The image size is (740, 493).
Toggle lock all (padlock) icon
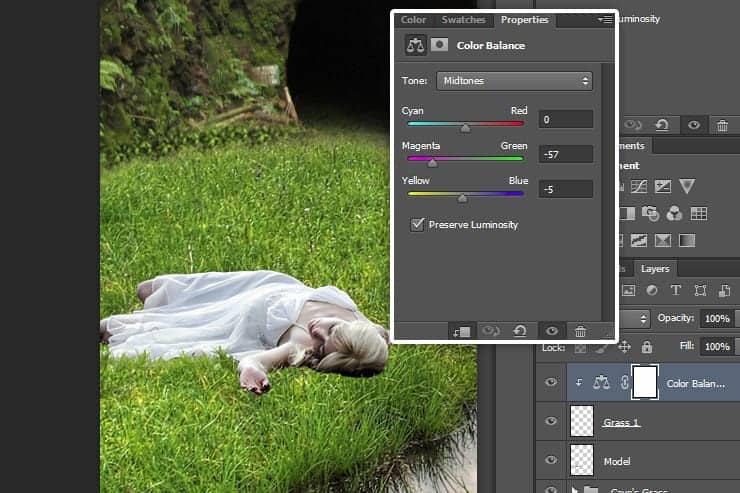pos(647,347)
